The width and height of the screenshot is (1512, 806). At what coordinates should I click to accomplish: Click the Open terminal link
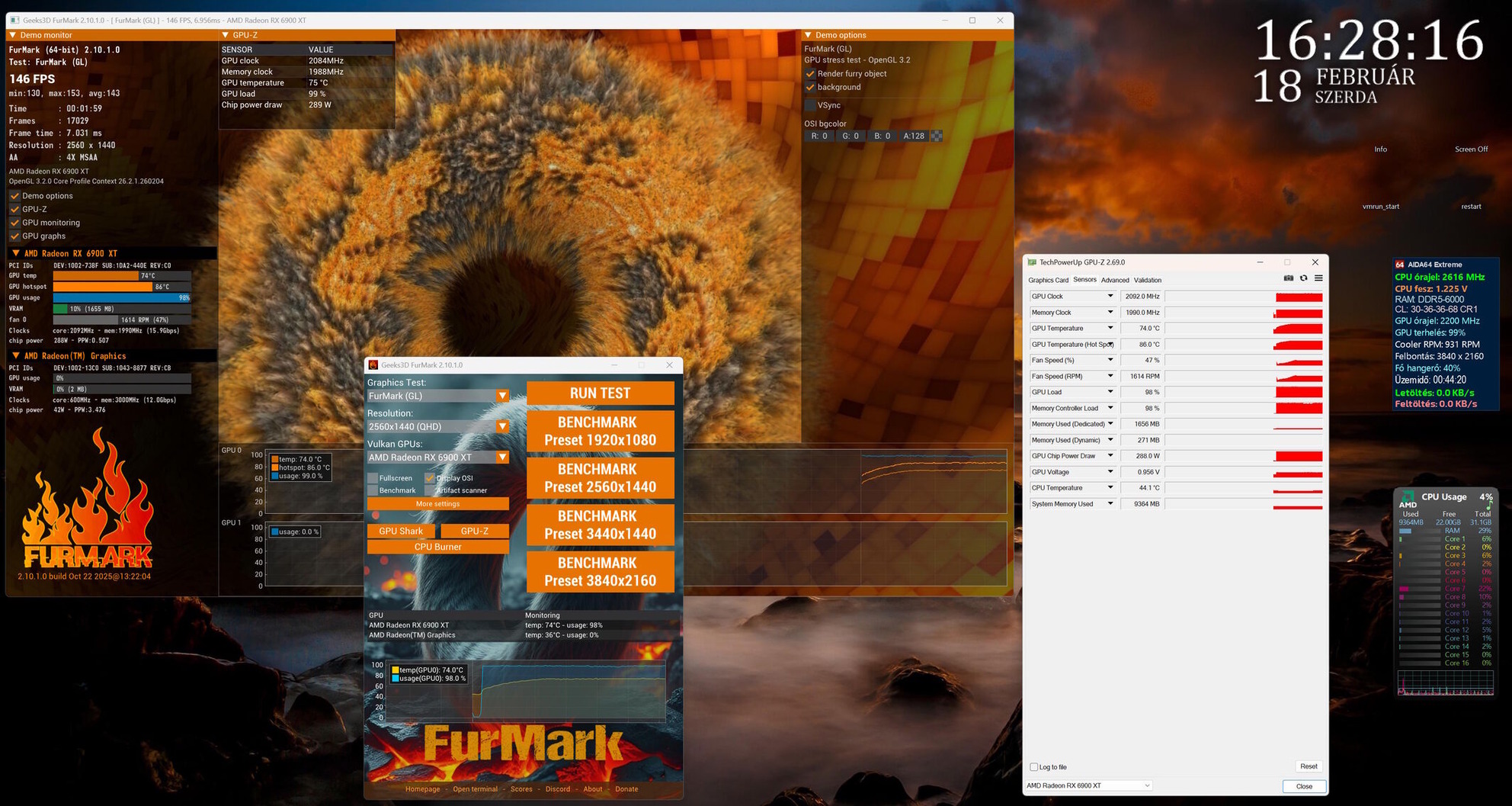pyautogui.click(x=476, y=789)
